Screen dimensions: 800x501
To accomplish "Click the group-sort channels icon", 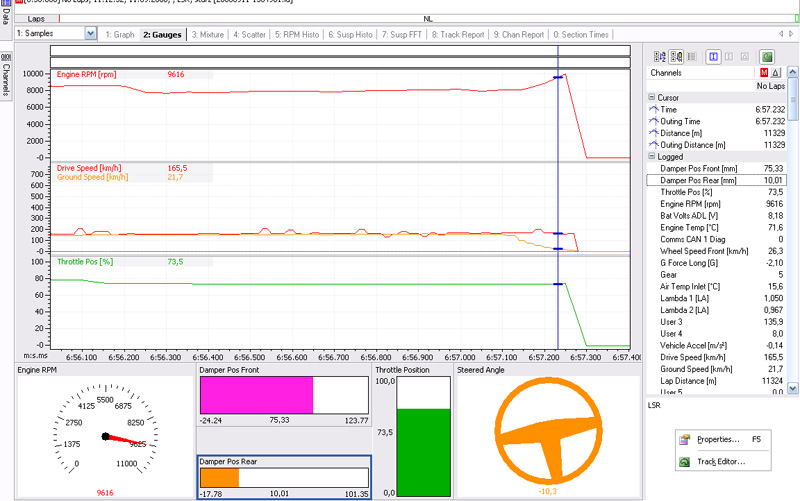I will [x=676, y=57].
